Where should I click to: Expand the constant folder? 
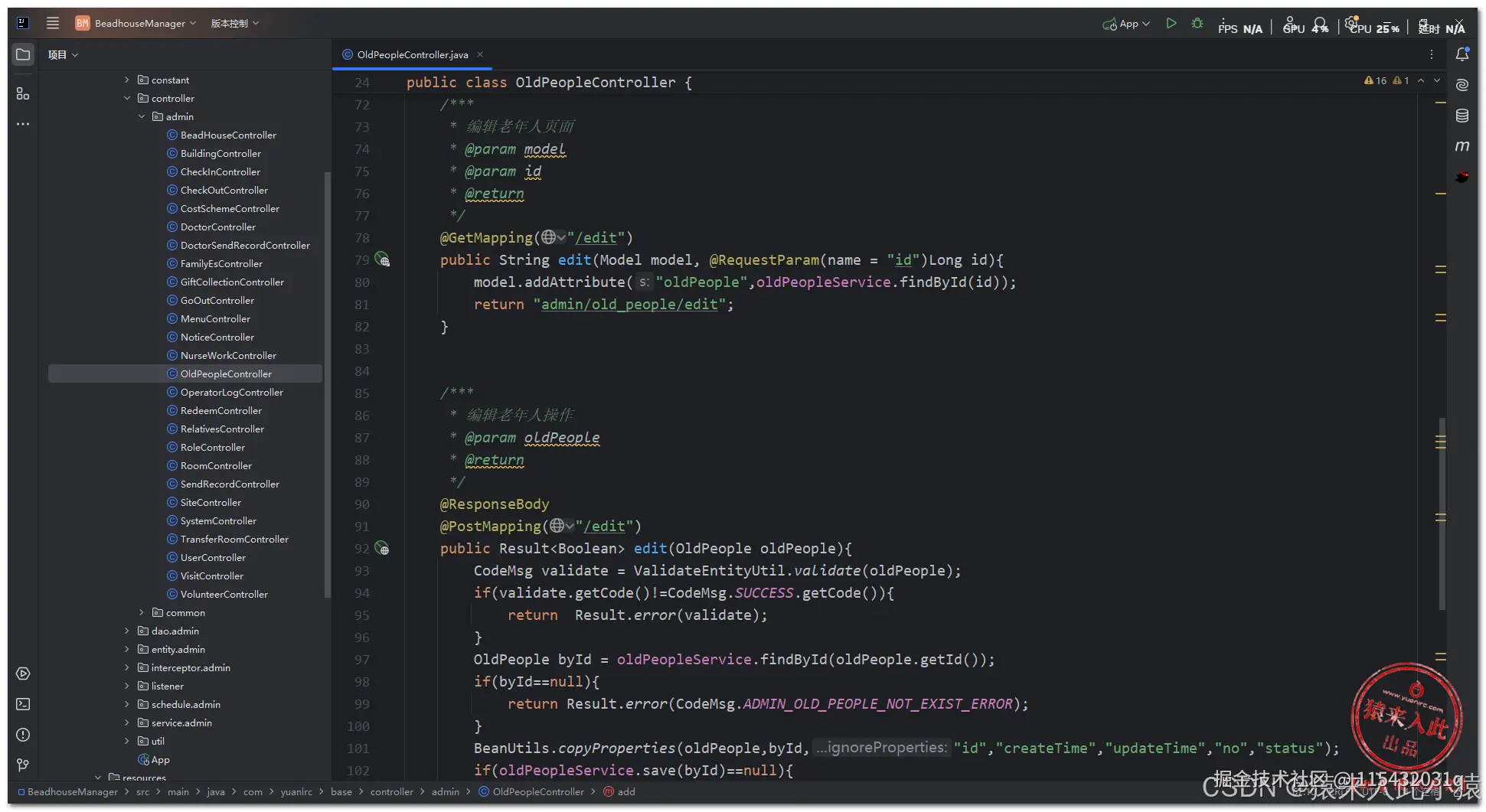127,80
